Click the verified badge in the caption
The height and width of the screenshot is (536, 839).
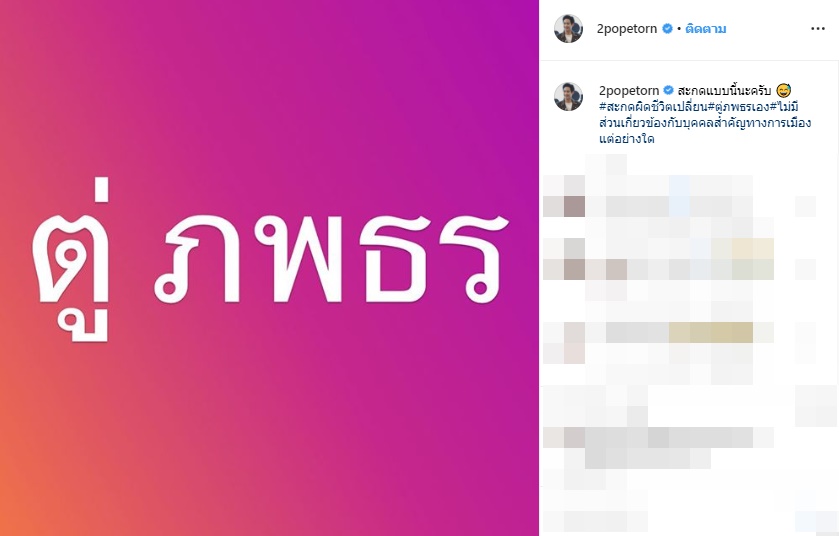click(668, 90)
